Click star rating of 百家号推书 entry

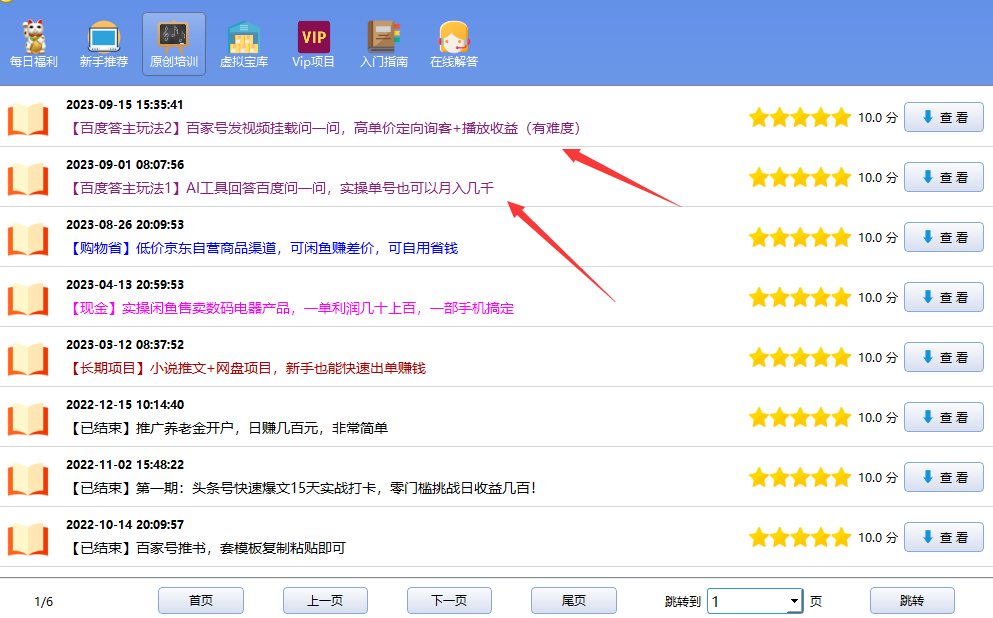[x=799, y=537]
